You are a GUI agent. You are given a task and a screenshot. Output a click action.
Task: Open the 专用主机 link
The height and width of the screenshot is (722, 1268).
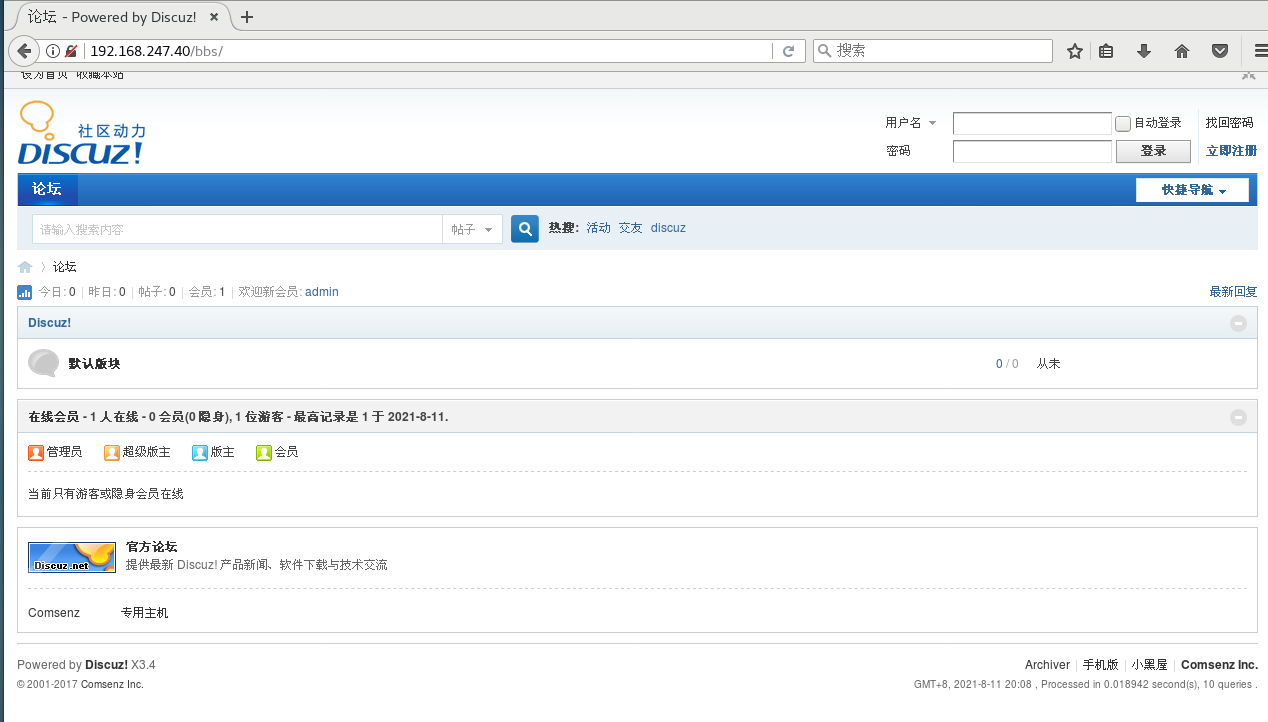pyautogui.click(x=145, y=612)
